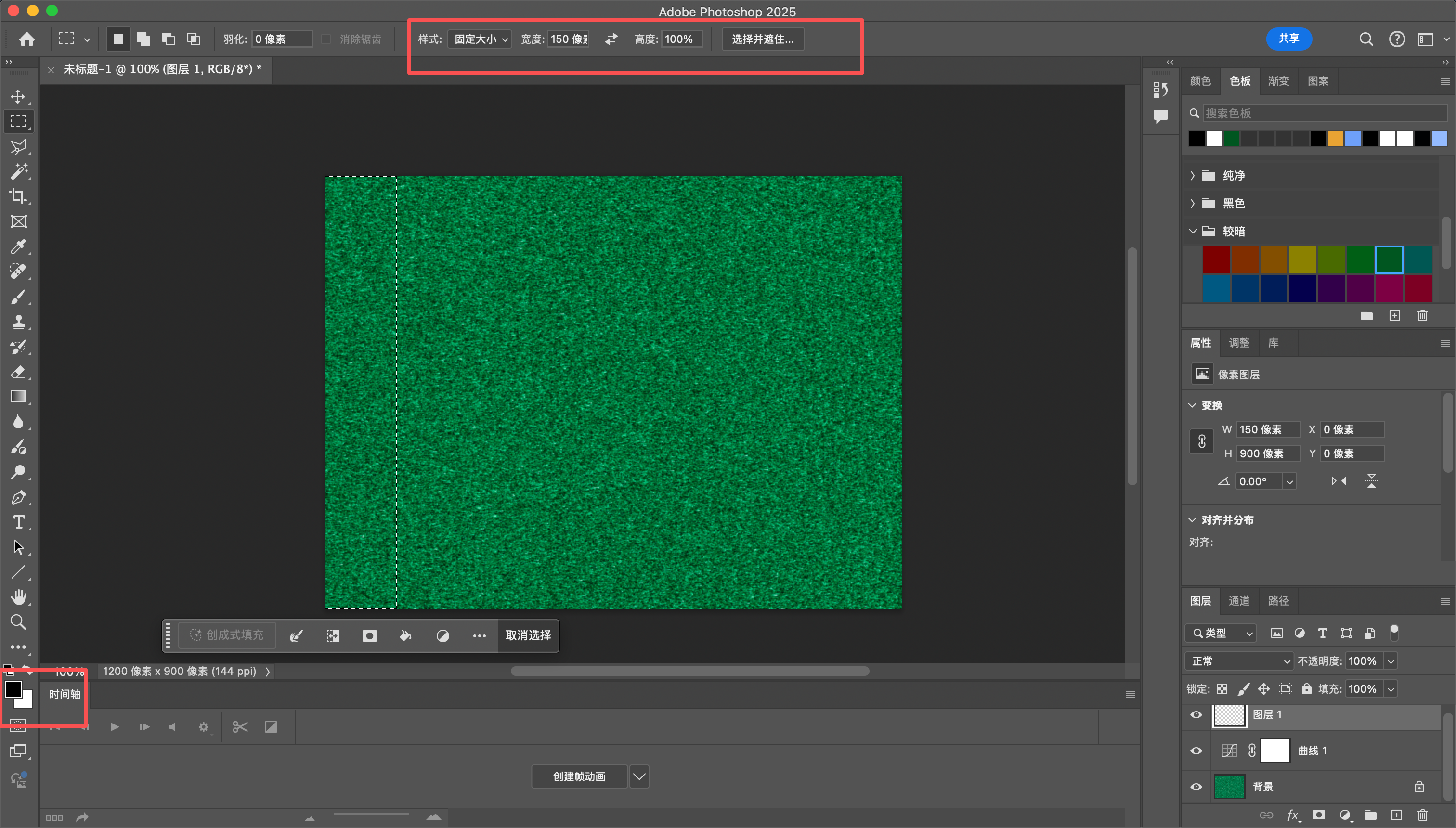Select the Eyedropper tool
The width and height of the screenshot is (1456, 828).
(x=18, y=246)
